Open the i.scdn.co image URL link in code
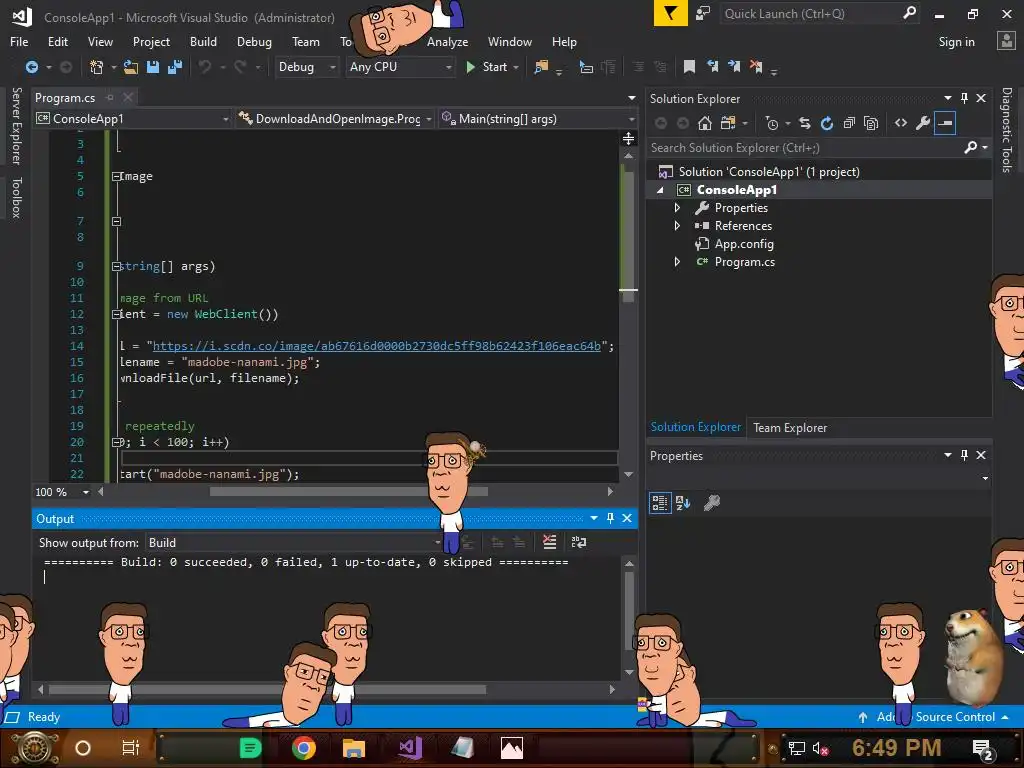This screenshot has height=768, width=1024. click(x=376, y=346)
